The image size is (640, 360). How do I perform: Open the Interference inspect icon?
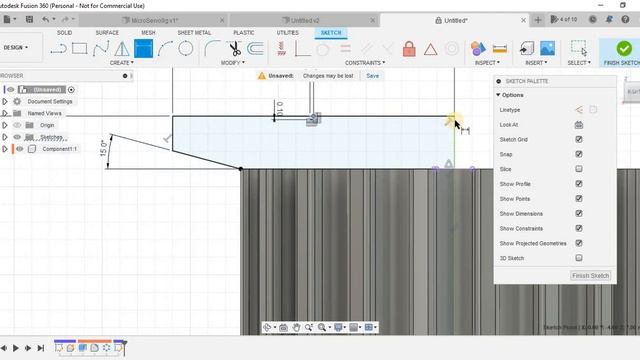(478, 49)
